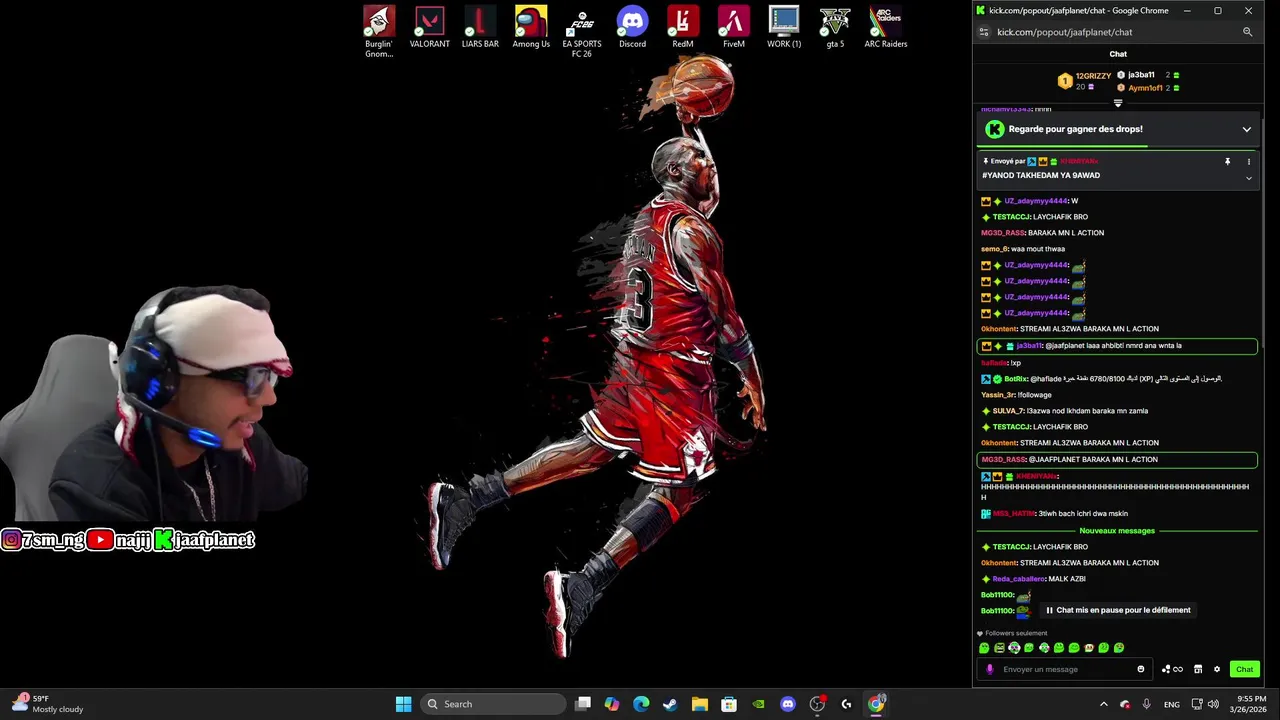Click the ja3ba11 highlighted chat message
Screen dimensions: 1280x720
coord(1117,346)
